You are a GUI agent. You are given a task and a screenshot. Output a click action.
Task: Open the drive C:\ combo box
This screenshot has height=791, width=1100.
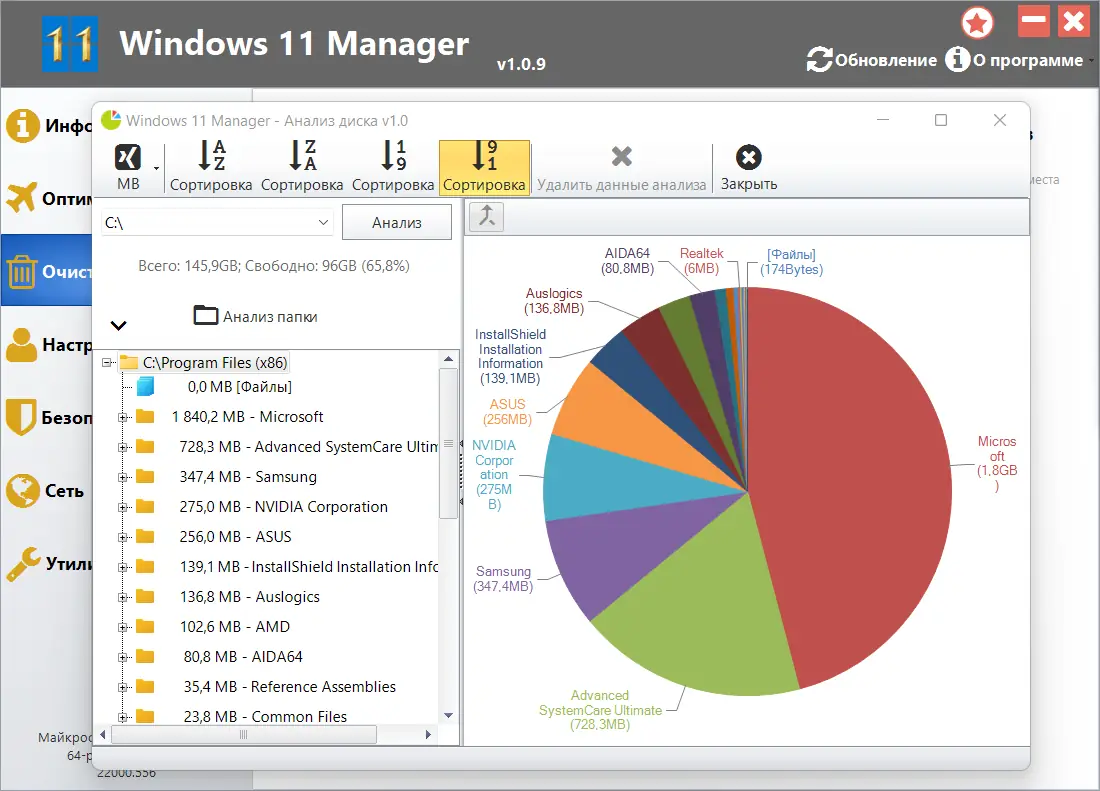click(217, 222)
